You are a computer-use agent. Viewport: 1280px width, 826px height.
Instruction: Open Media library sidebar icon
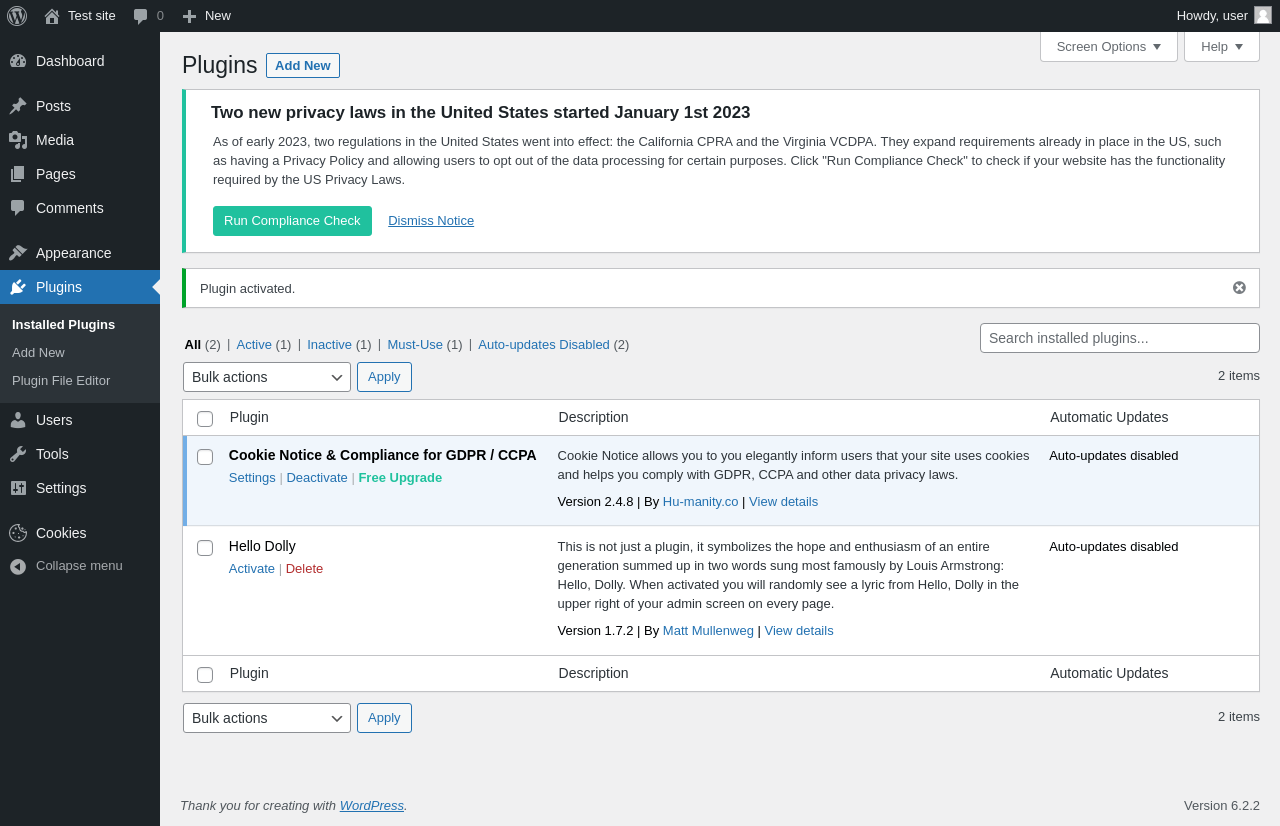18,140
